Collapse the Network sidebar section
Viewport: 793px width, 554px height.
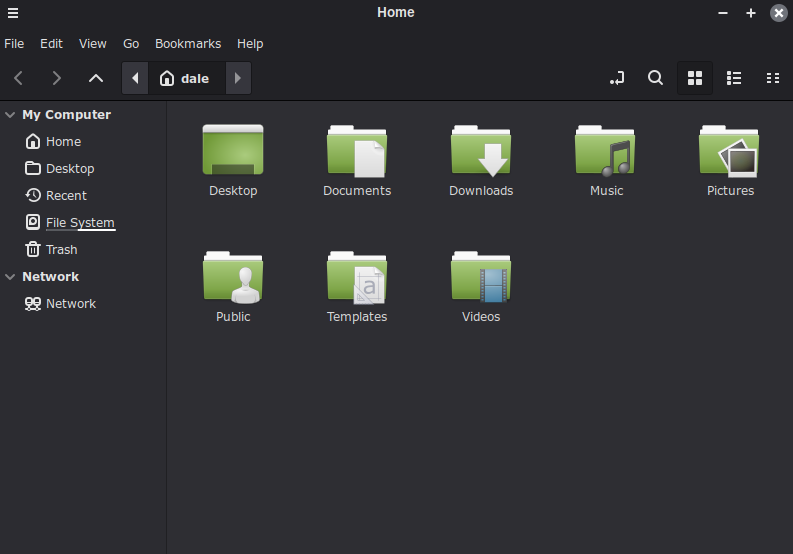coord(10,277)
